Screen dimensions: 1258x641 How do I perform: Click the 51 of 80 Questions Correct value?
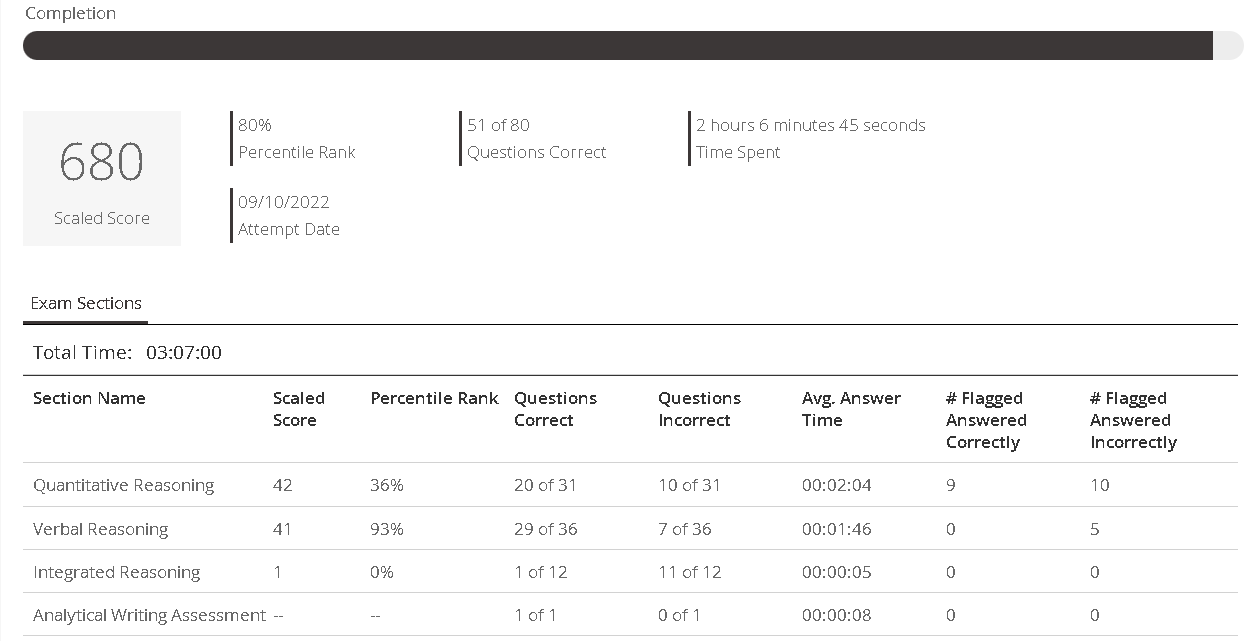pos(498,125)
